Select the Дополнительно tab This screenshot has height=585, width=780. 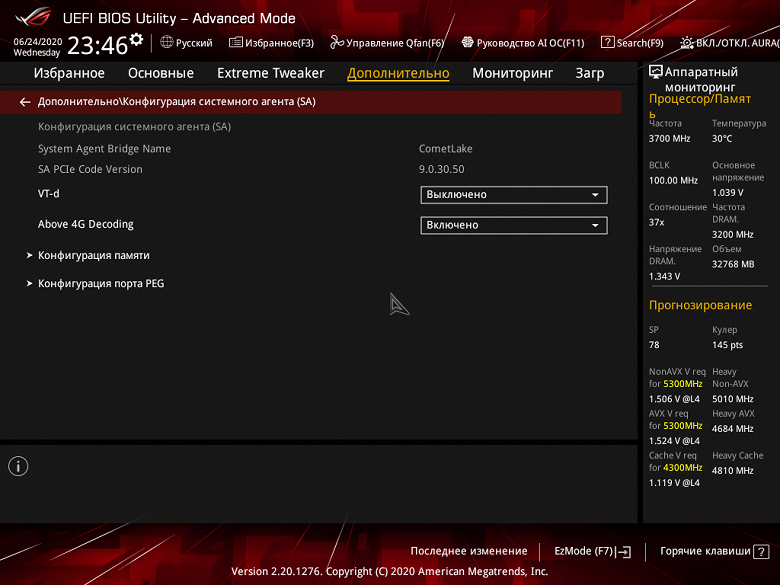[398, 73]
